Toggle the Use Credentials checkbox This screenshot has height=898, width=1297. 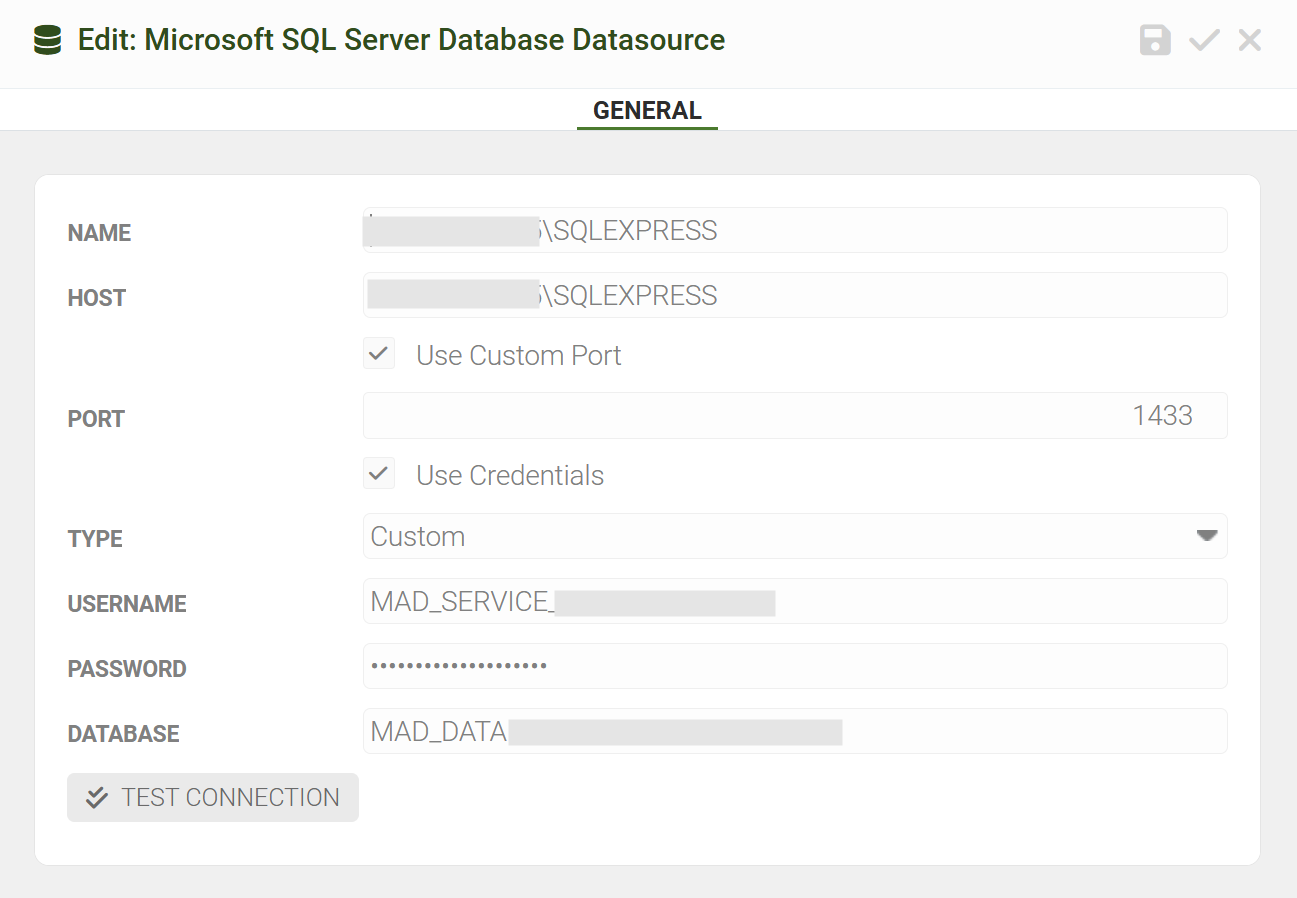[x=379, y=473]
